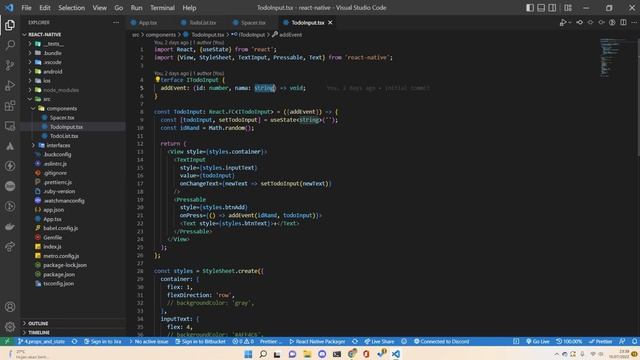The image size is (640, 360).
Task: Open the Remote Explorer view
Action: 10,126
